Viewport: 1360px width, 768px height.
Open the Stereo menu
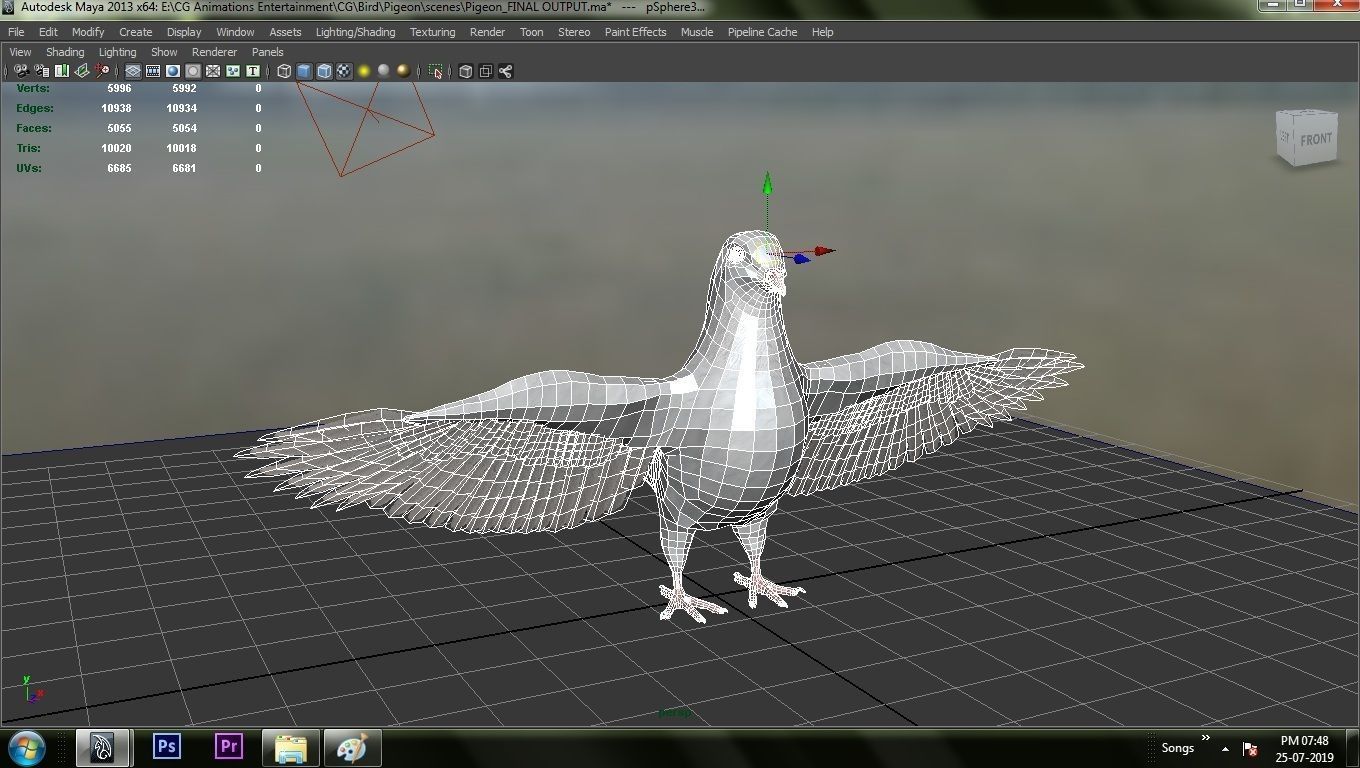click(x=574, y=32)
